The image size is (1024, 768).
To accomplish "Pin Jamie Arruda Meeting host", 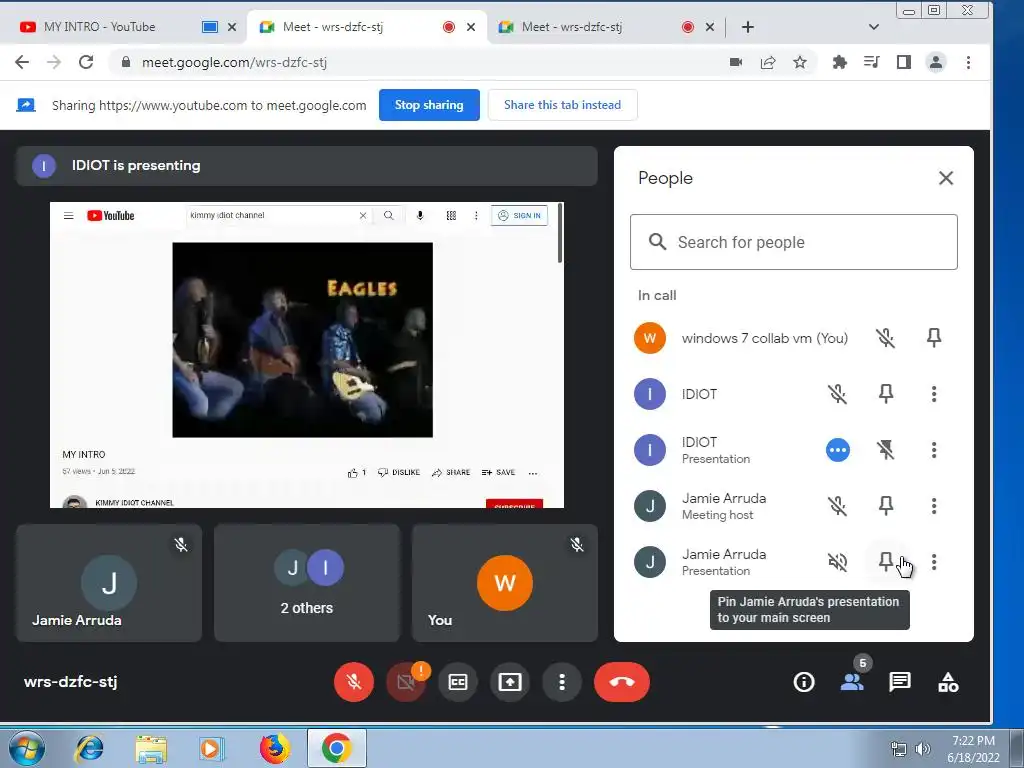I will [x=886, y=506].
